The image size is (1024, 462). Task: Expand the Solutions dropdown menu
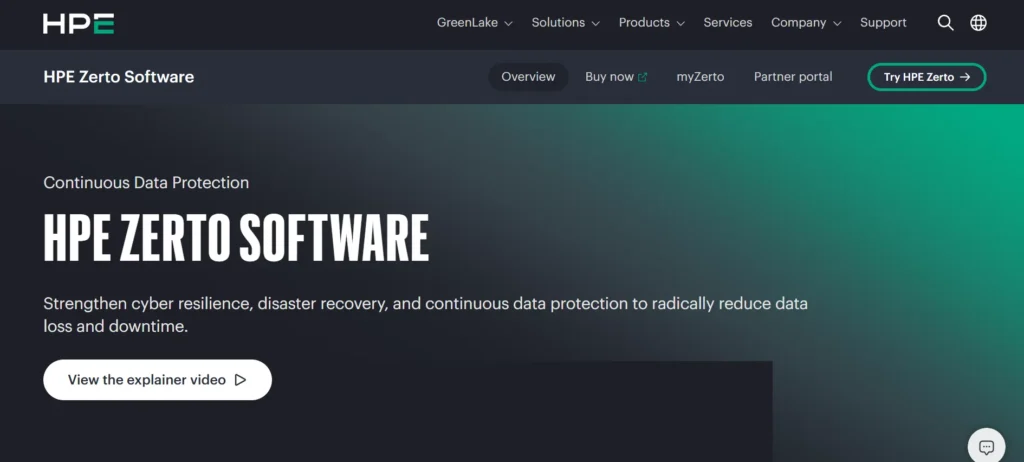[566, 23]
